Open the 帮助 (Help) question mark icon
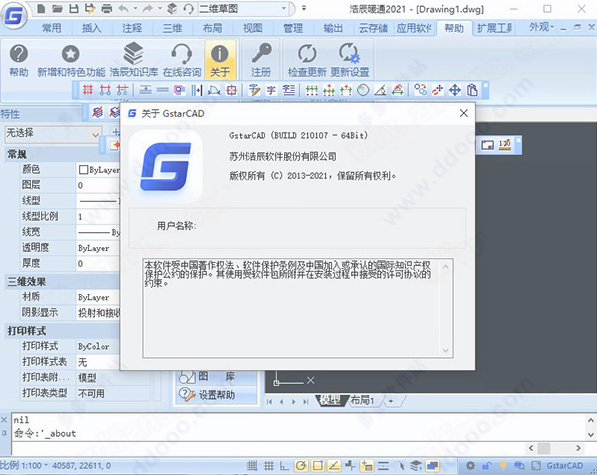Viewport: 597px width, 475px height. click(19, 60)
